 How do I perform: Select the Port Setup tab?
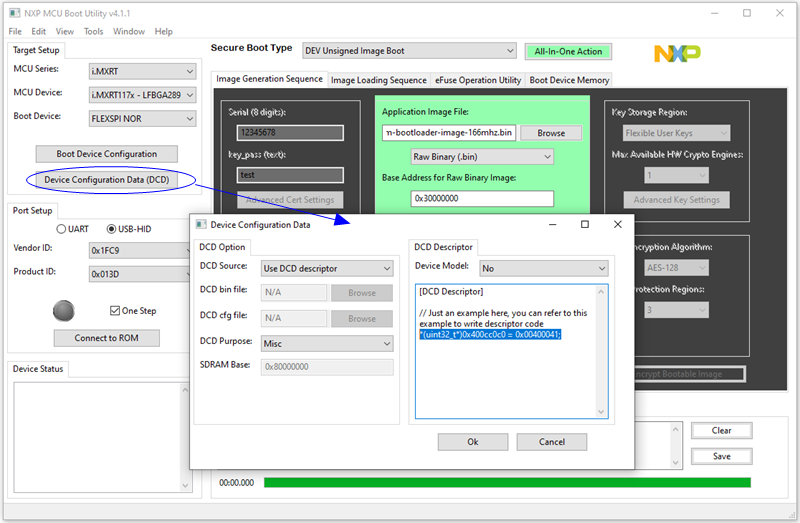coord(32,211)
